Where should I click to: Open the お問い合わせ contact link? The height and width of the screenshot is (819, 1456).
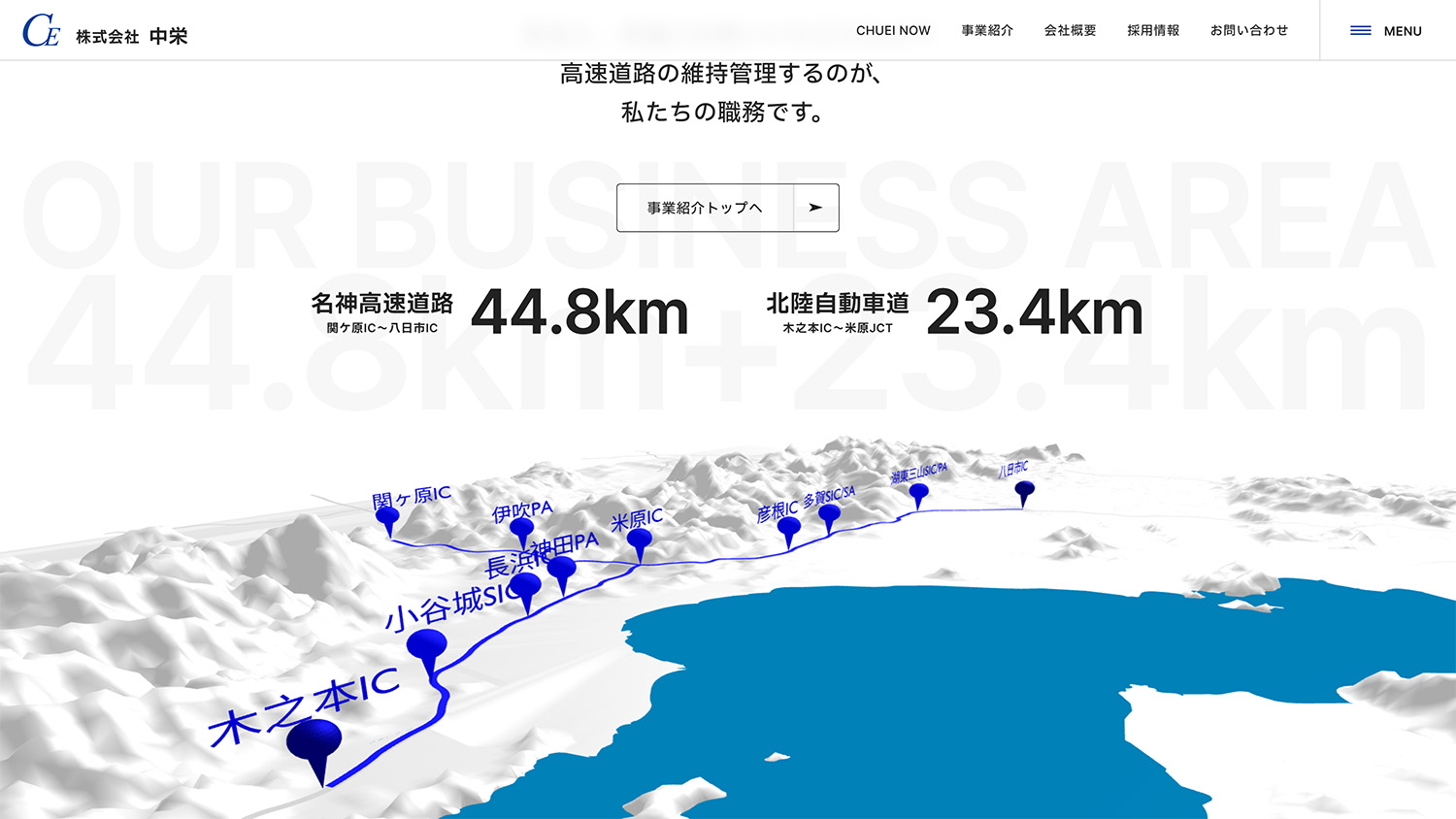[1249, 31]
